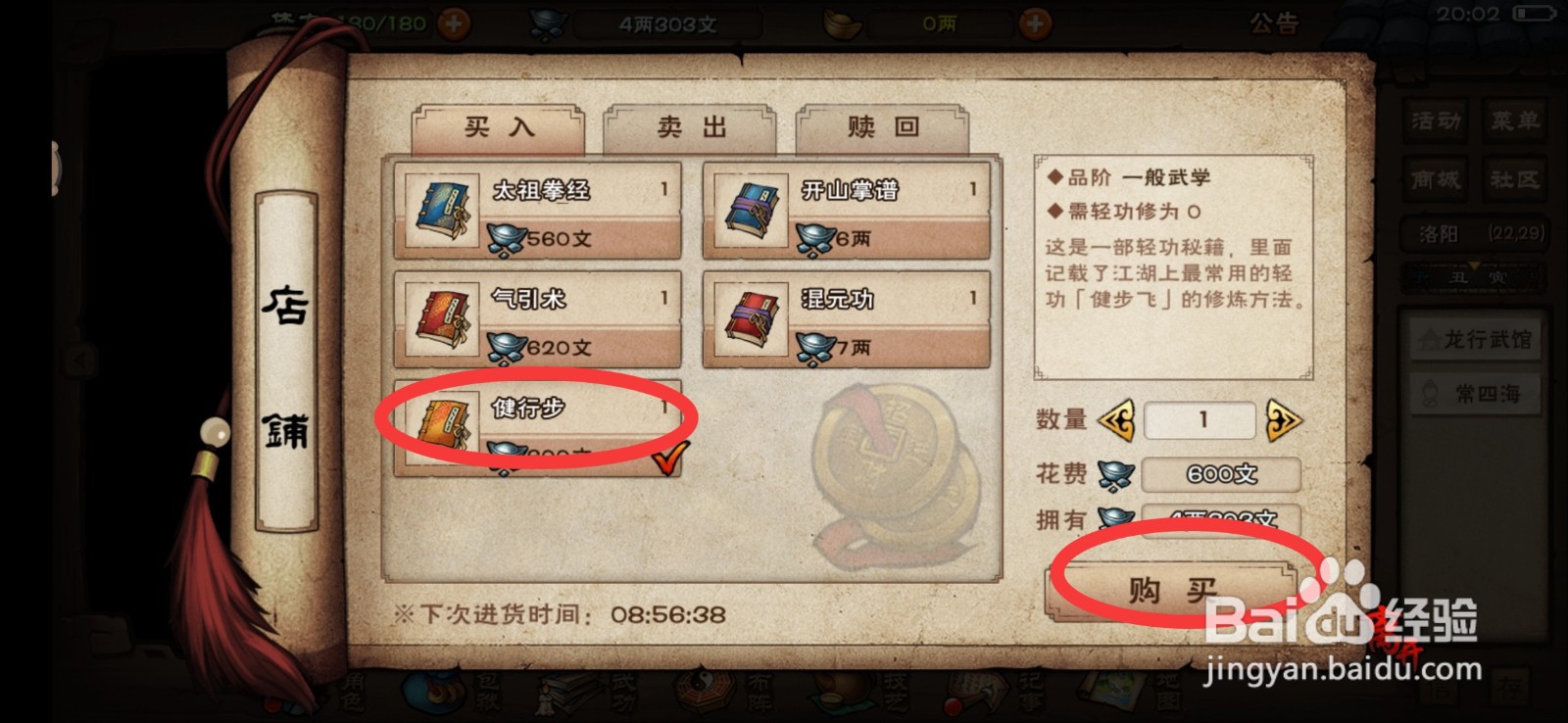The width and height of the screenshot is (1568, 723).
Task: Increase quantity with right arrow
Action: click(1283, 420)
